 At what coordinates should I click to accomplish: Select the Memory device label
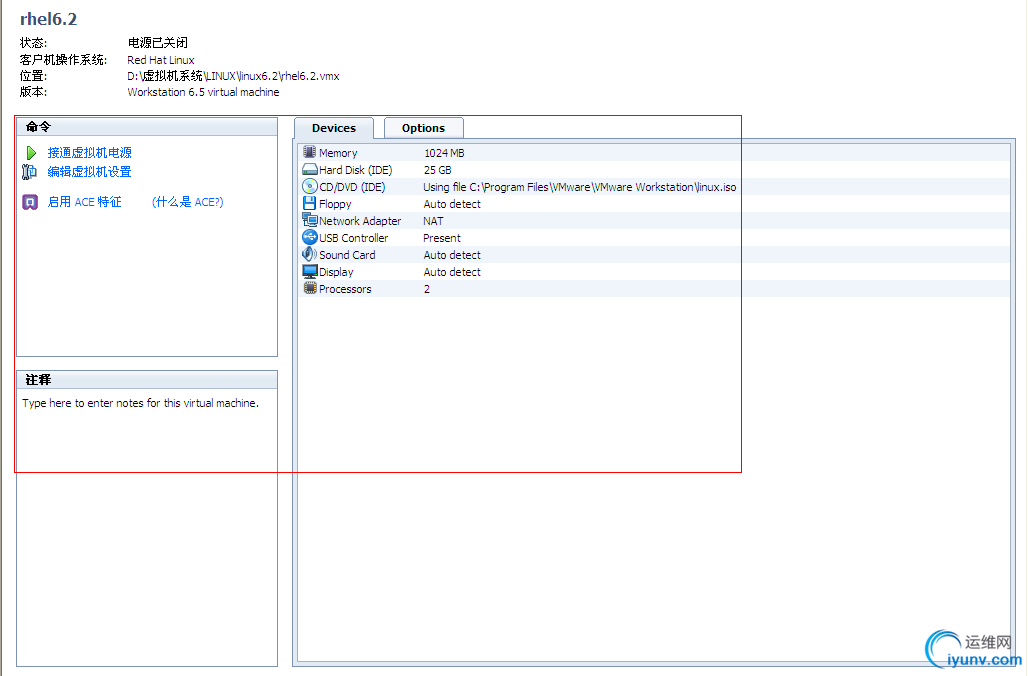tap(338, 153)
